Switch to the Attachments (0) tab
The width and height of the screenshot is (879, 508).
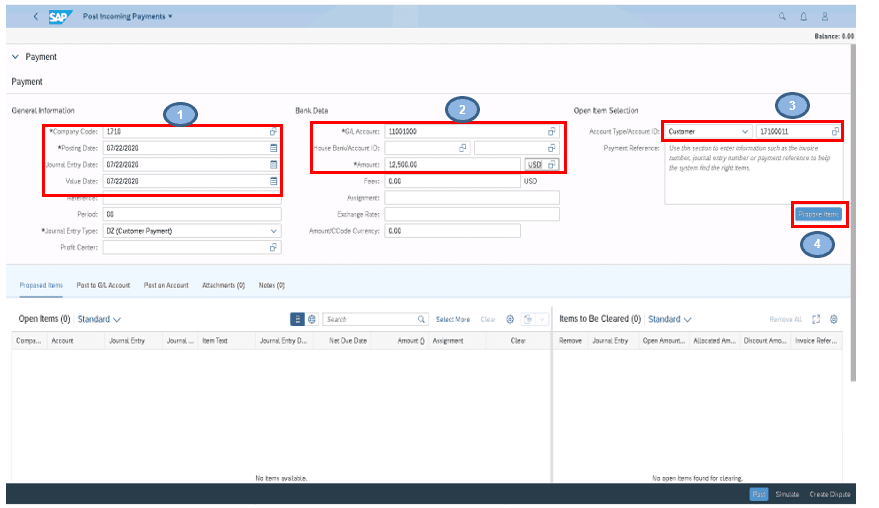[223, 285]
